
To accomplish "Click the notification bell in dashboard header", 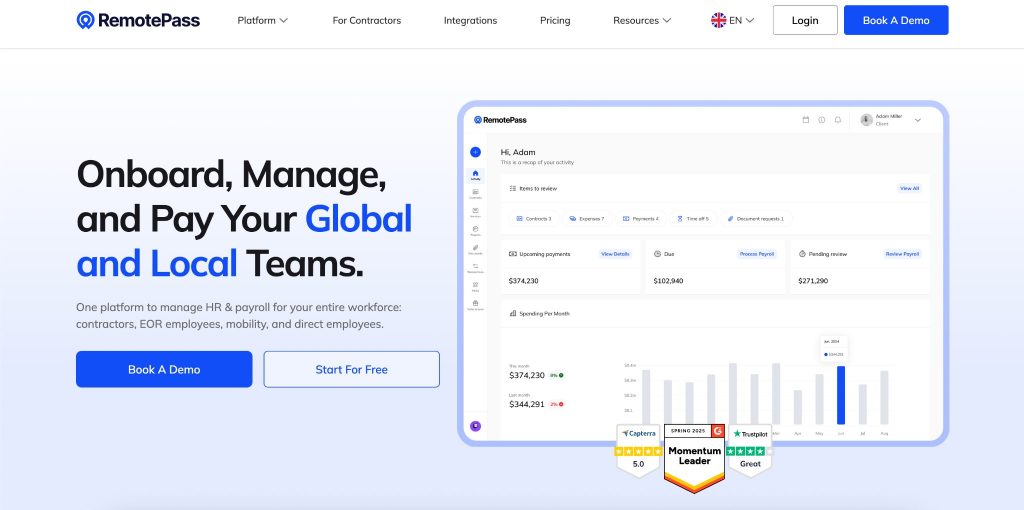I will pos(838,120).
